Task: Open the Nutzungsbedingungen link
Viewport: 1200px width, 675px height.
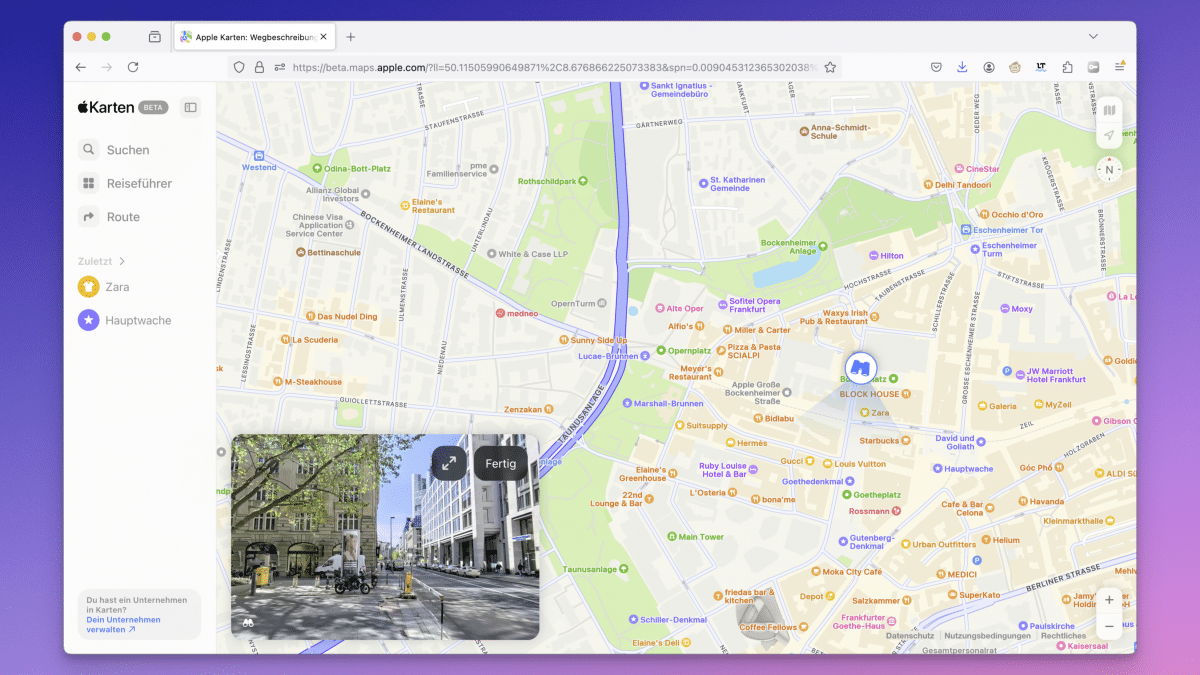Action: coord(987,635)
